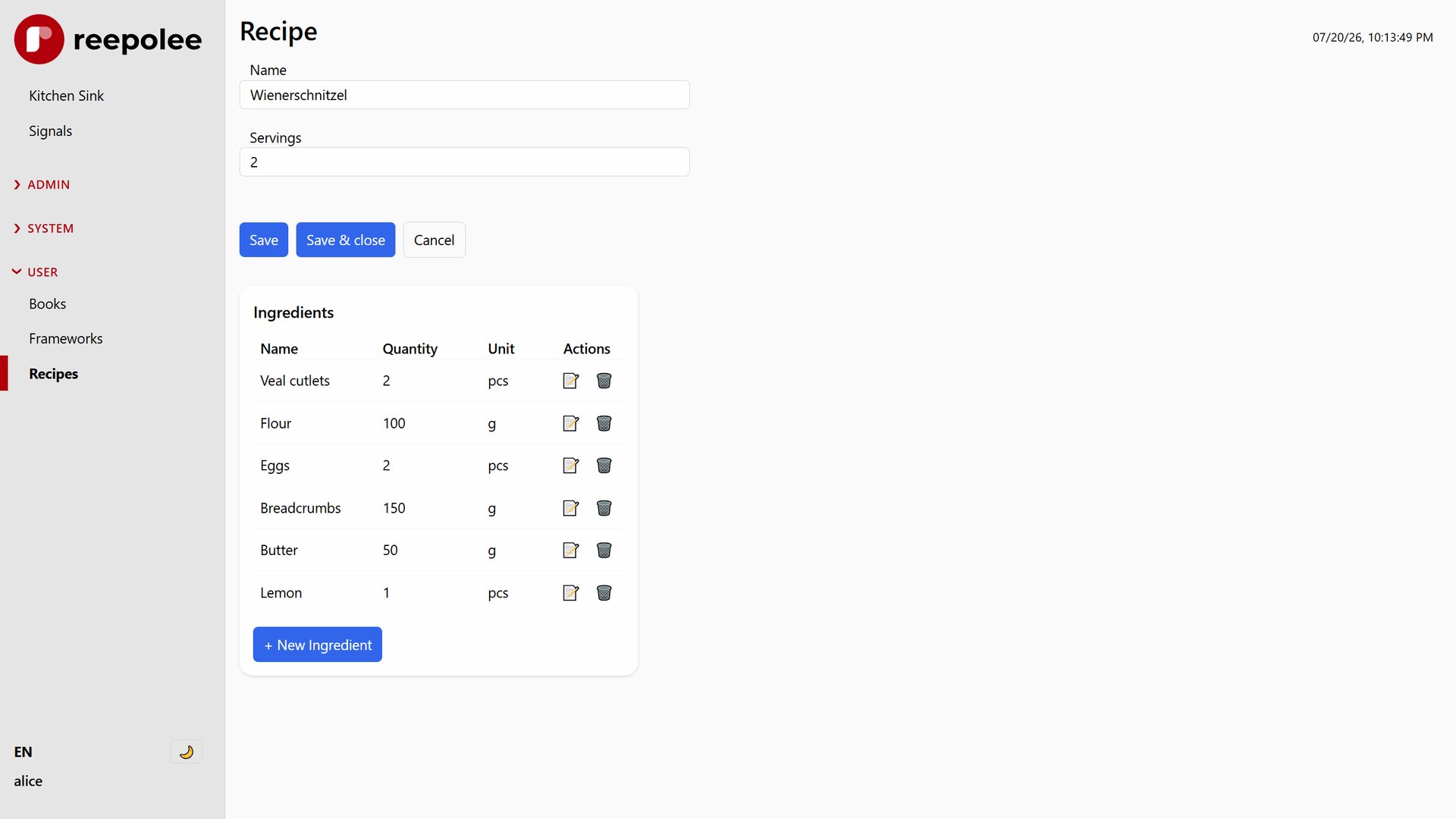Expand the ADMIN section

42,184
